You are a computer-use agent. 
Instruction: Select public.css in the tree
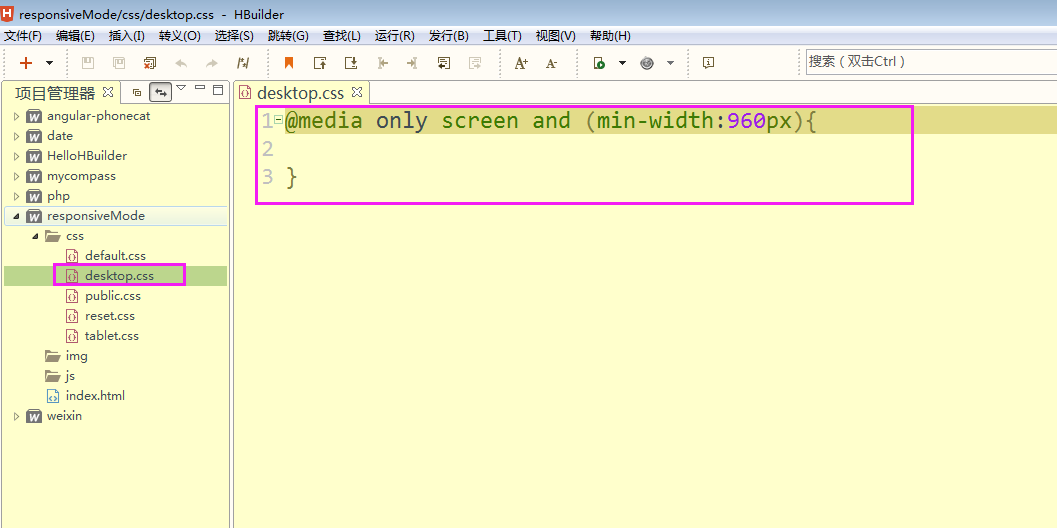tap(113, 295)
